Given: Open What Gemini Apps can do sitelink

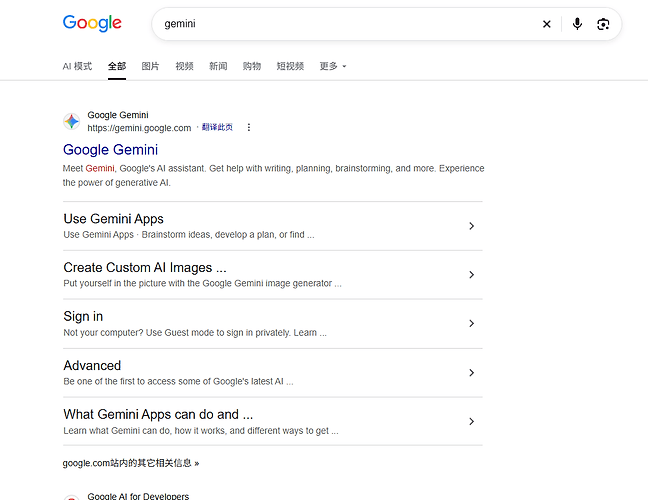Looking at the screenshot, I should [158, 414].
